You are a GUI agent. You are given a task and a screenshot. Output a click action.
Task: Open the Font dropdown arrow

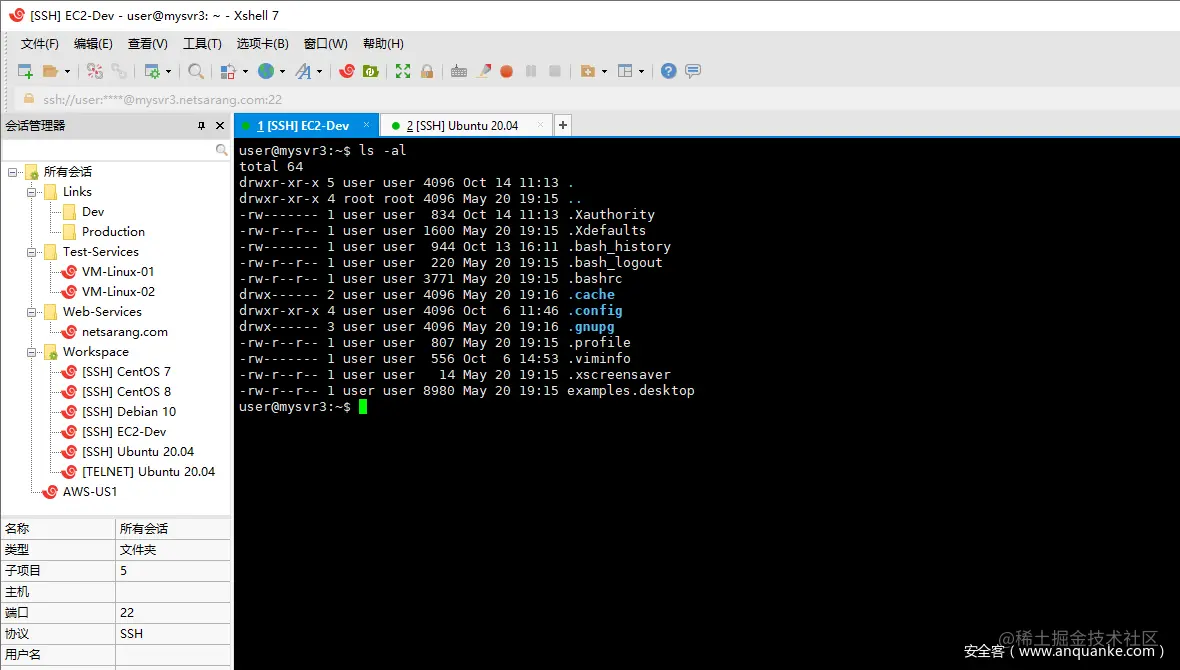(x=319, y=72)
